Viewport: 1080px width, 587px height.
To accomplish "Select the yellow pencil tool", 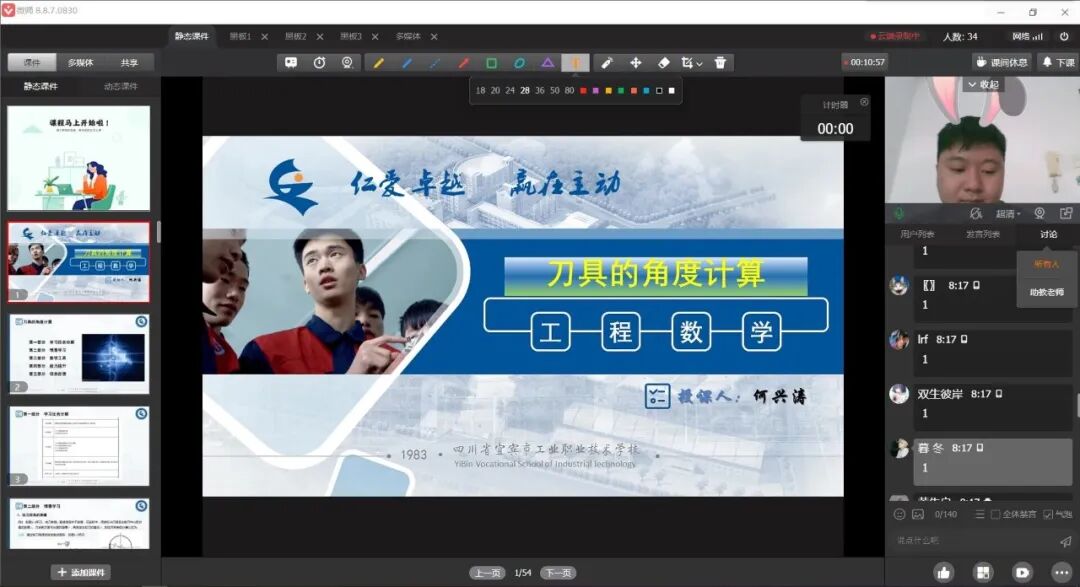I will [x=378, y=63].
